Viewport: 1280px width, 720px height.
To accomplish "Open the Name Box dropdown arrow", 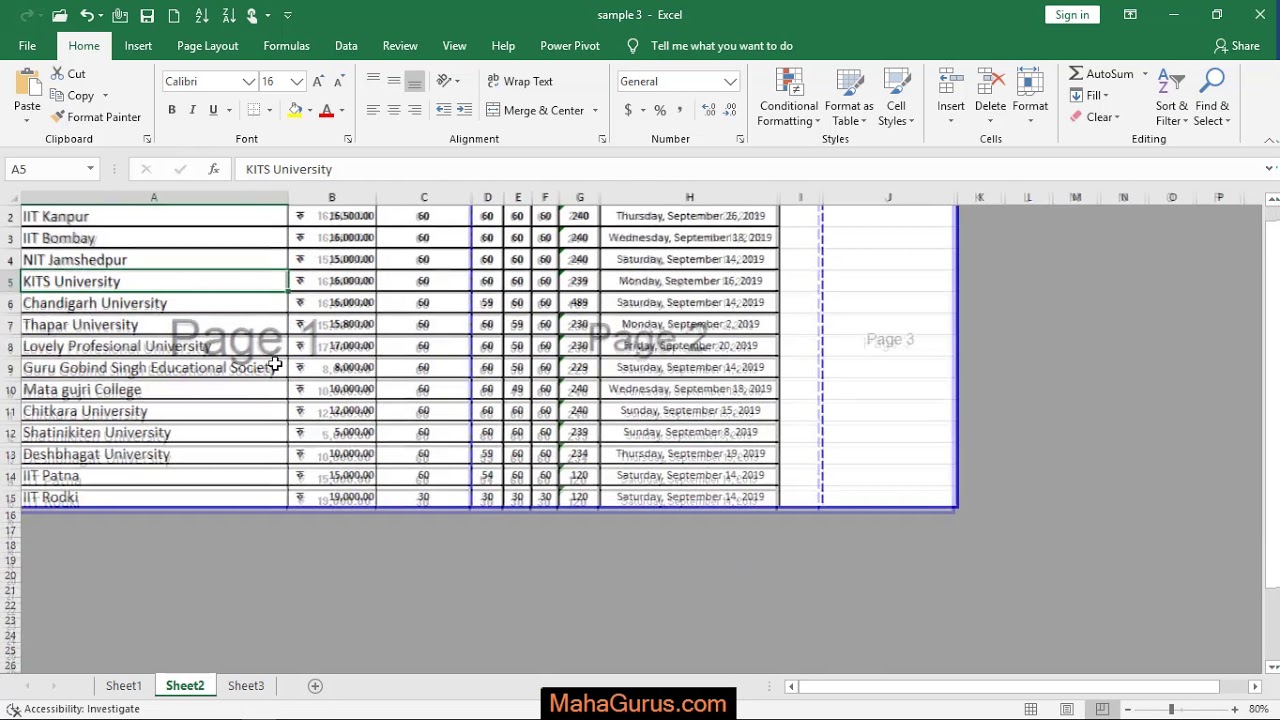I will point(90,169).
